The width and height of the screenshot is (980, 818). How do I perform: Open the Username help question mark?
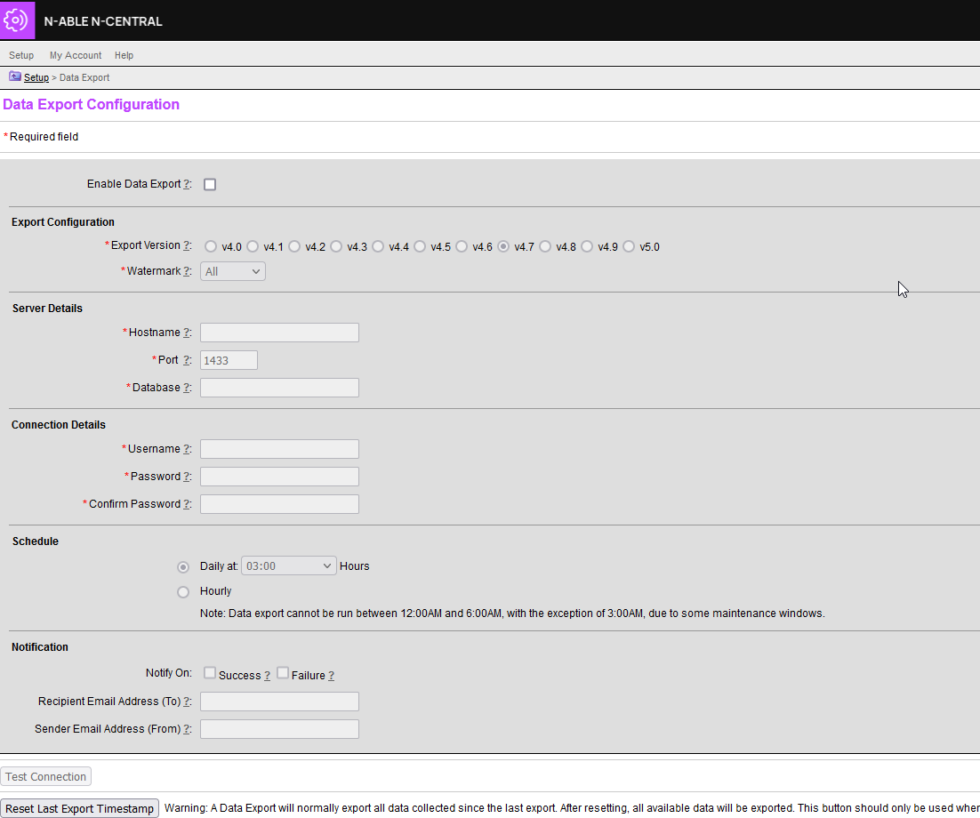click(186, 449)
